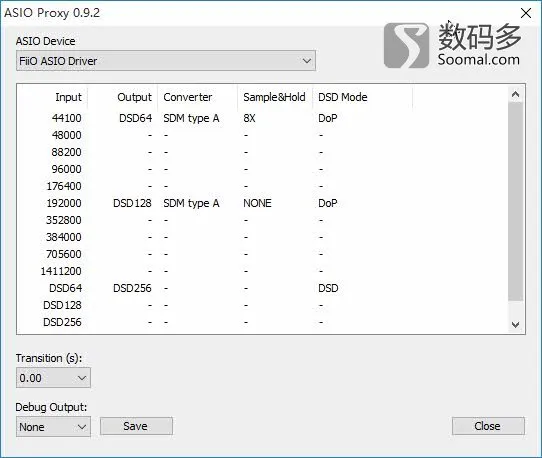The height and width of the screenshot is (458, 542).
Task: Open the ASIO Device dropdown
Action: coord(166,61)
